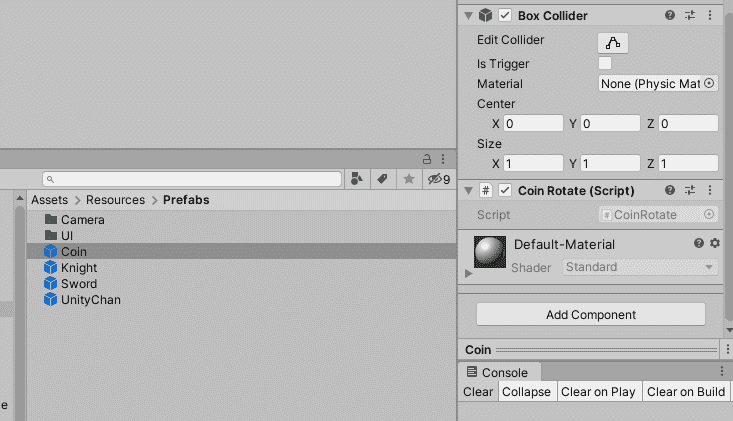
Task: Toggle Collapse in the Console
Action: point(526,392)
